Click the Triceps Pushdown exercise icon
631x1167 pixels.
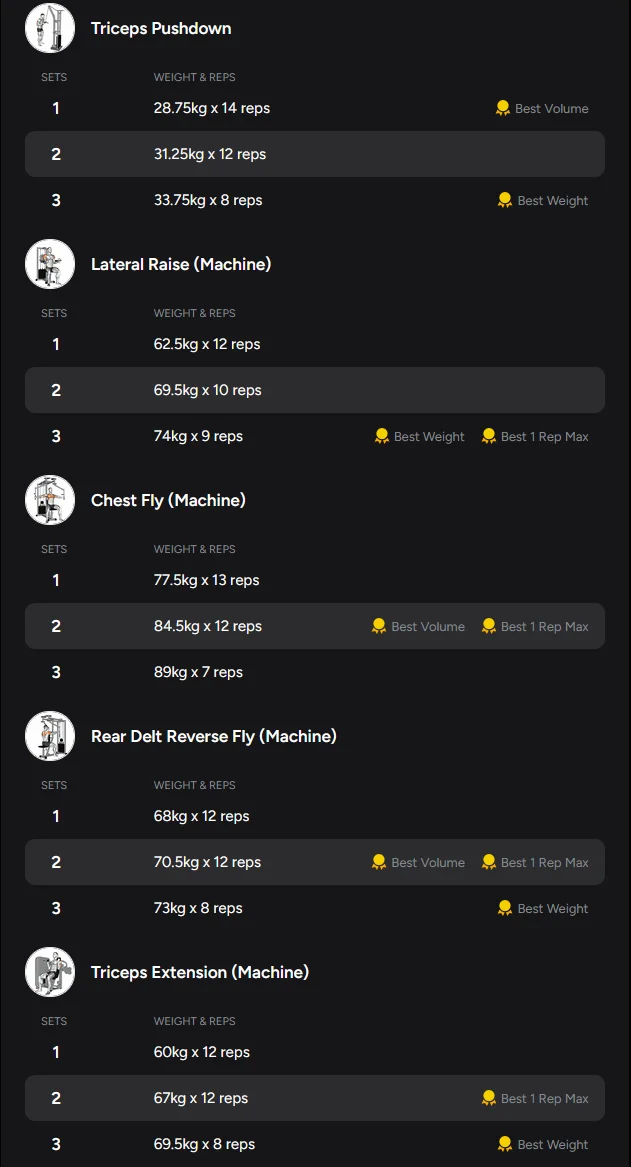click(50, 28)
